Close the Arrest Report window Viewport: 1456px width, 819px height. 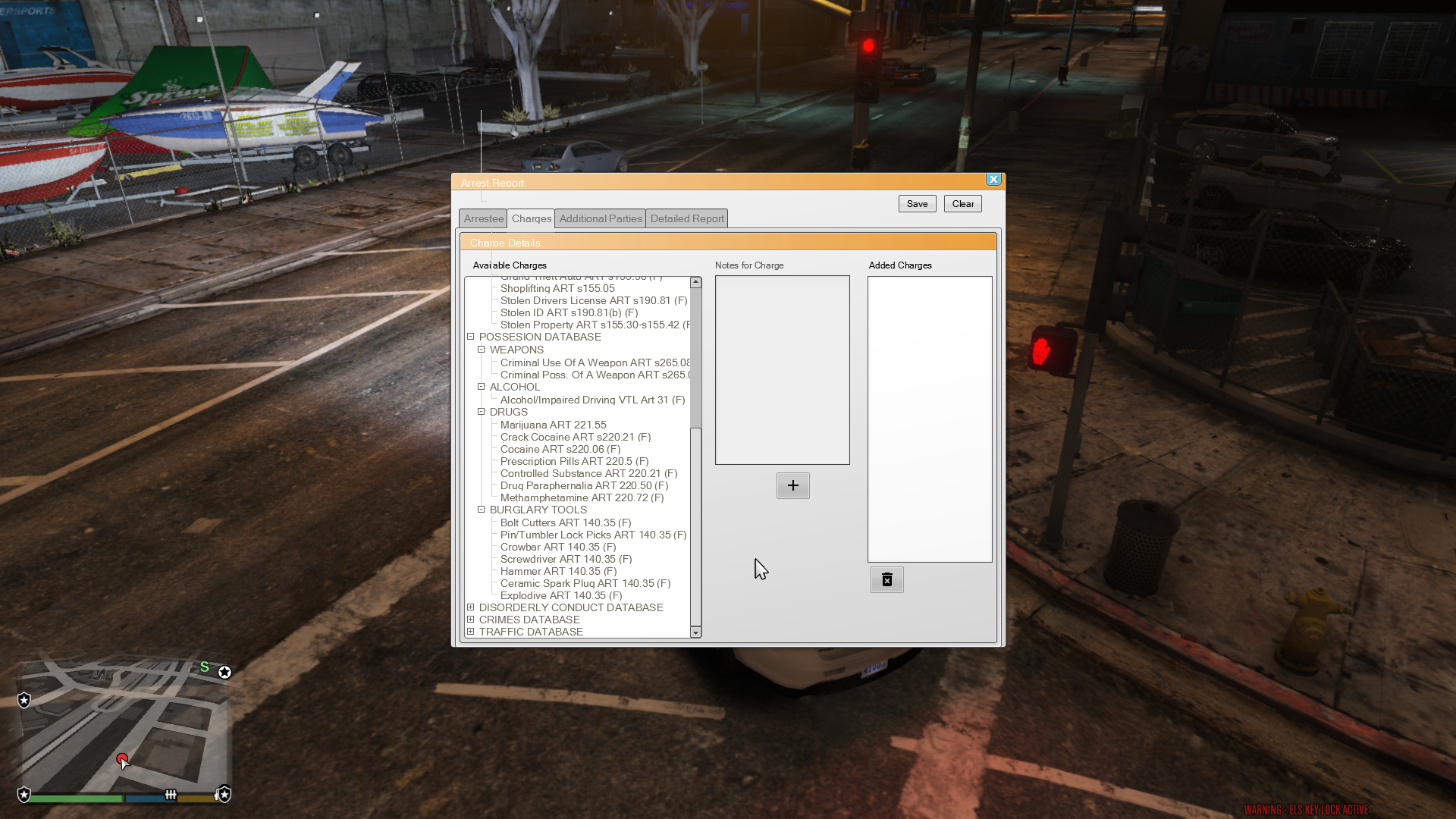coord(993,180)
